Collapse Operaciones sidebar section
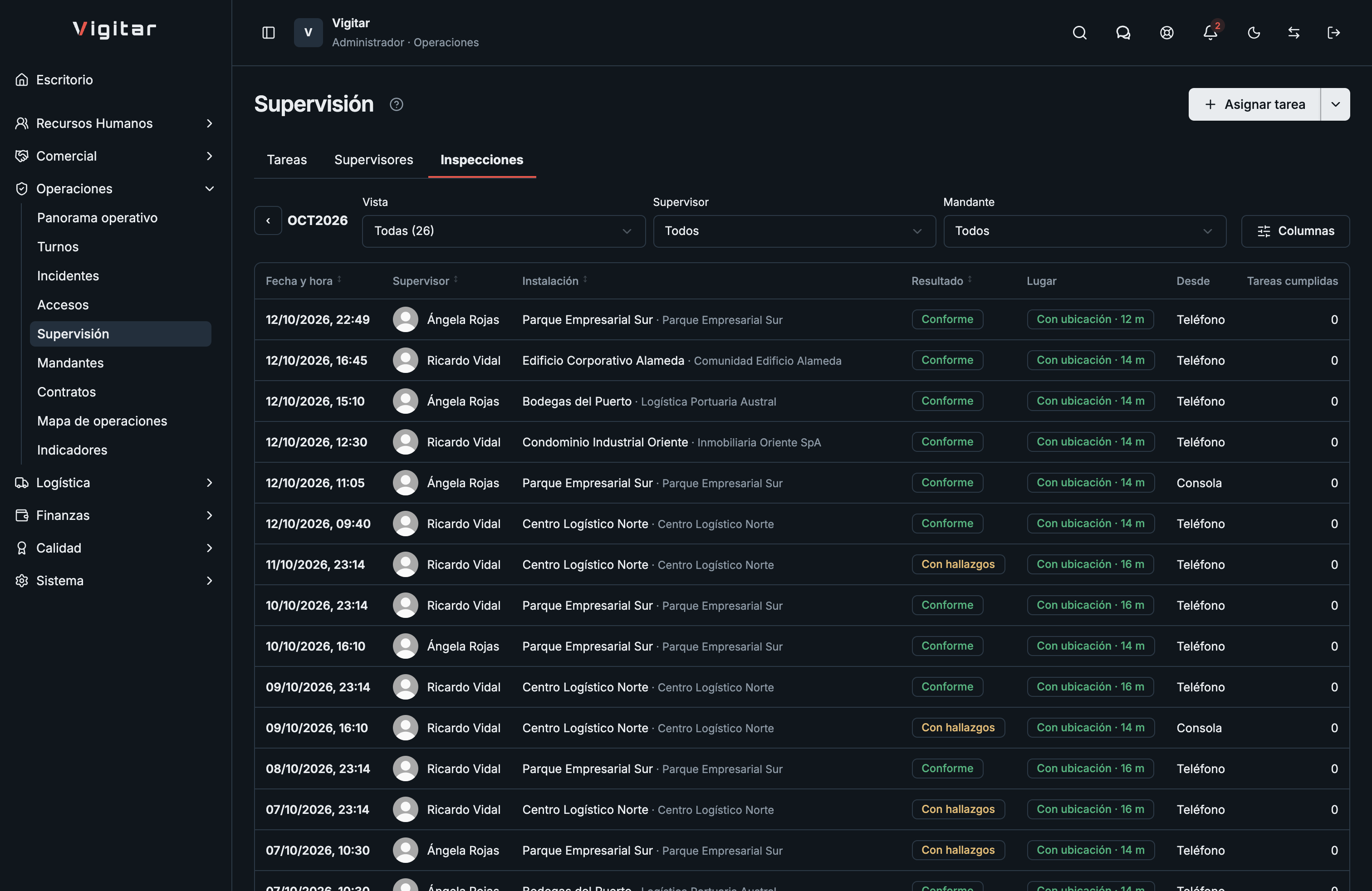This screenshot has height=891, width=1372. [115, 188]
